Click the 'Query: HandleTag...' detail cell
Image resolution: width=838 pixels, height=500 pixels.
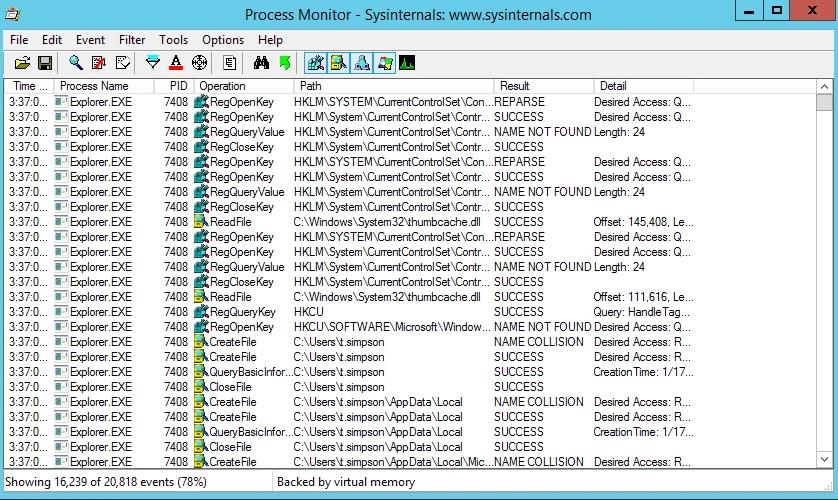click(x=641, y=312)
